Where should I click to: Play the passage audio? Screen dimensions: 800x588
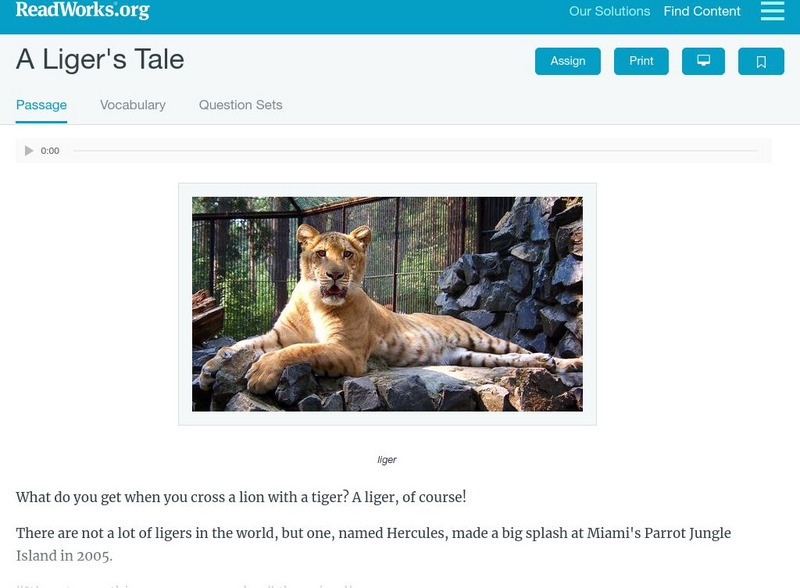point(29,151)
